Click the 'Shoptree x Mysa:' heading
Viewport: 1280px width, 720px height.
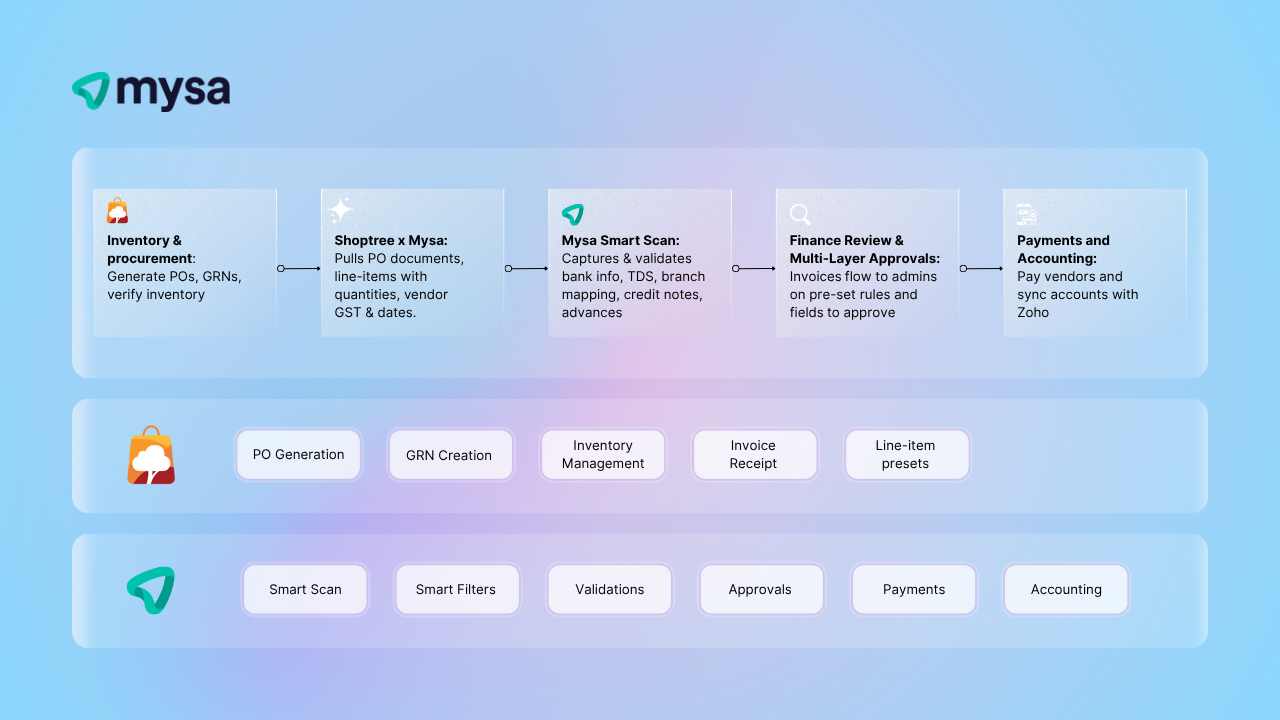click(391, 240)
